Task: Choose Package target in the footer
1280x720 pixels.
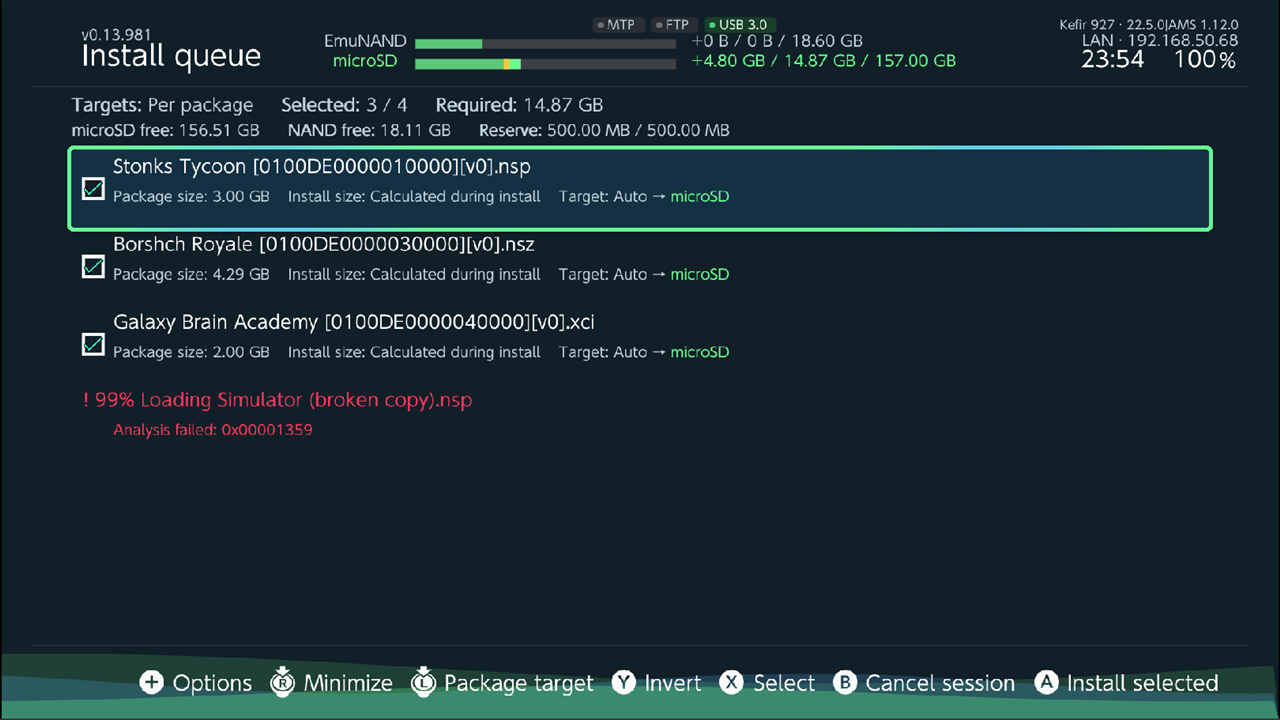Action: (519, 684)
